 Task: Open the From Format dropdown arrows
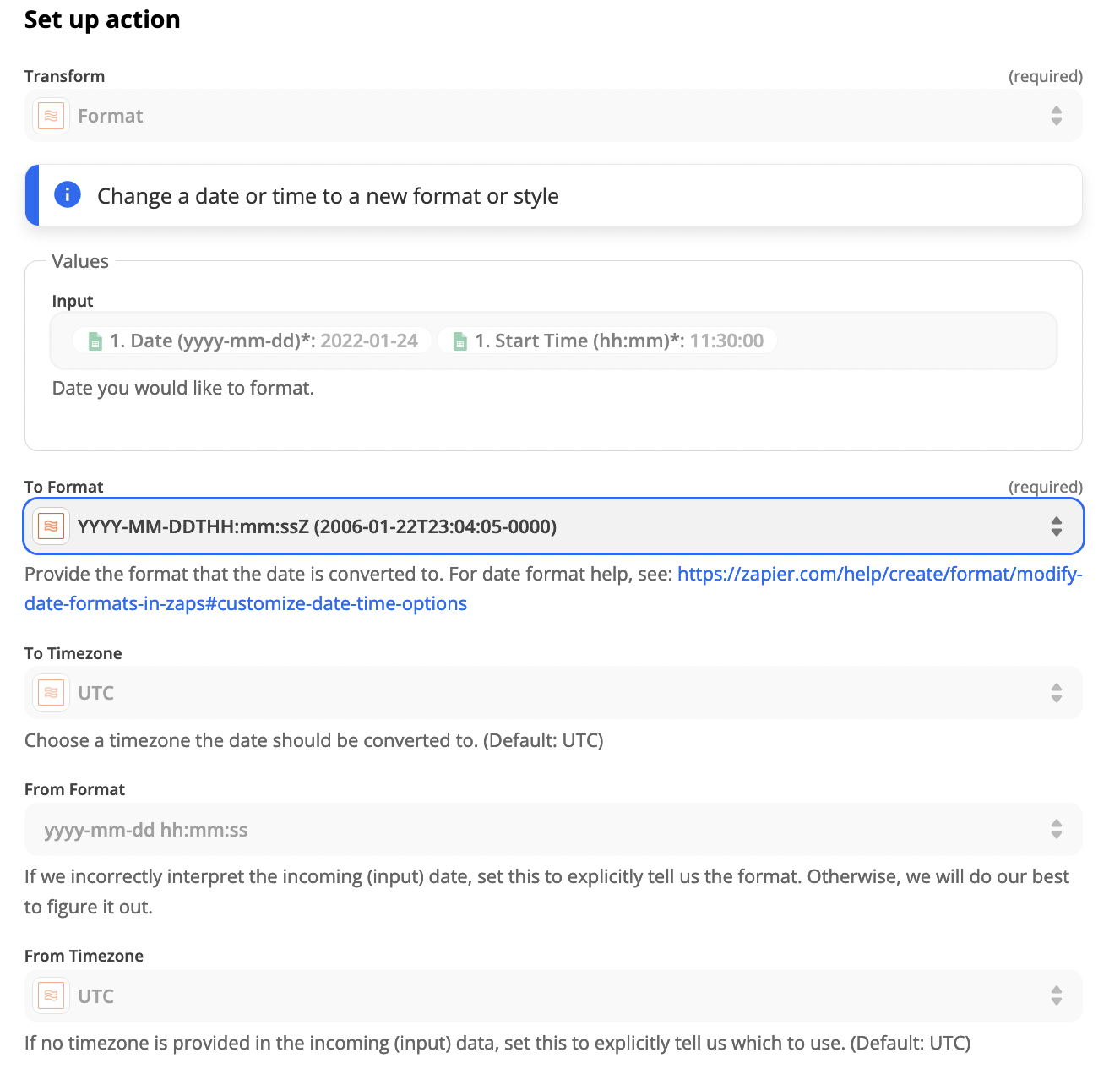pyautogui.click(x=1056, y=829)
